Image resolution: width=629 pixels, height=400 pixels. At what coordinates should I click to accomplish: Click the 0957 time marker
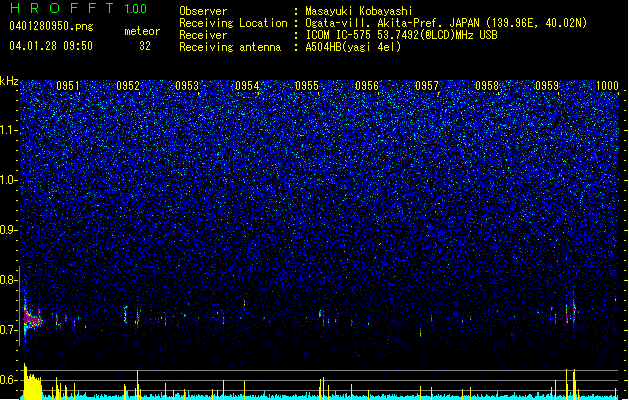(427, 86)
